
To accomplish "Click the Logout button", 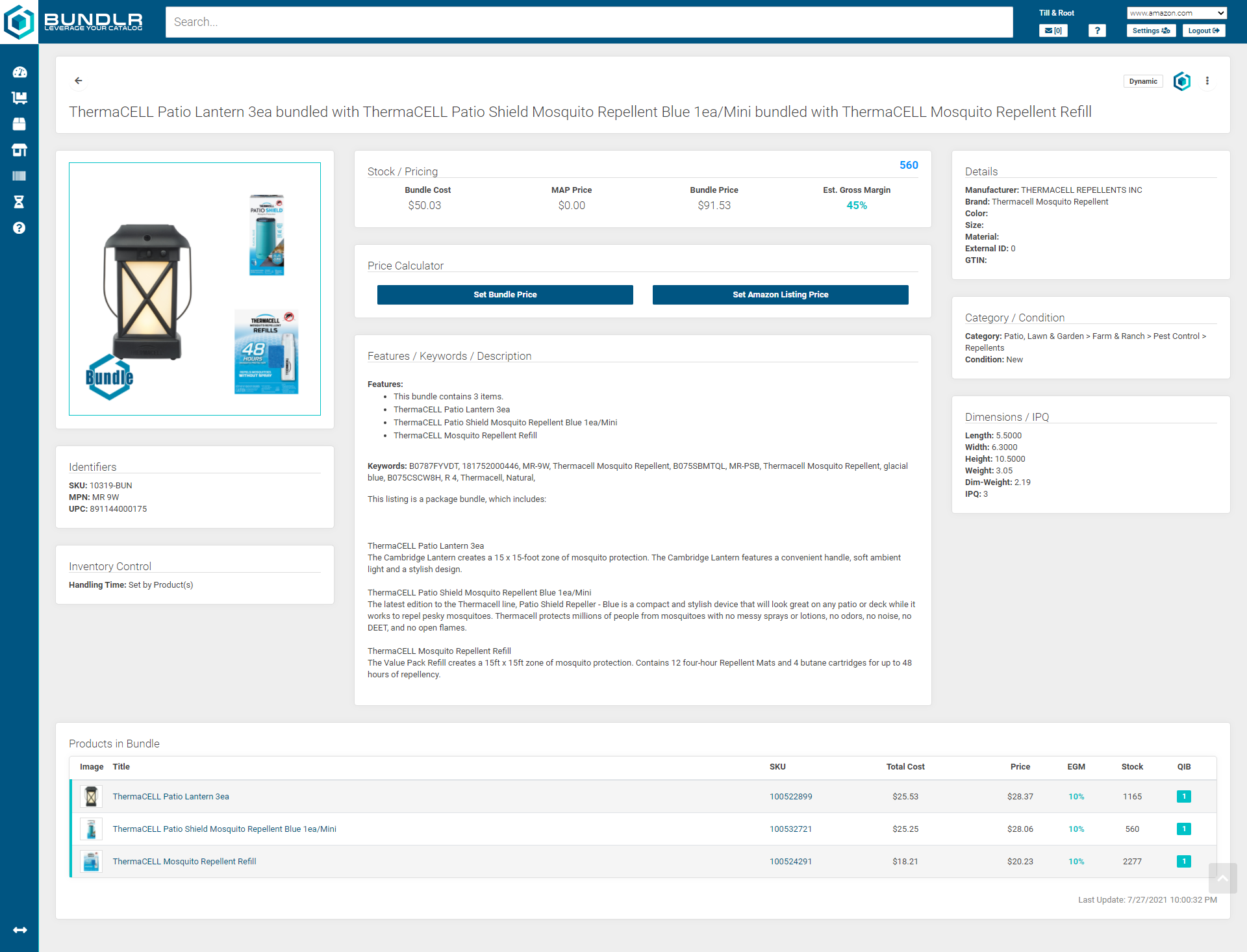I will 1203,31.
